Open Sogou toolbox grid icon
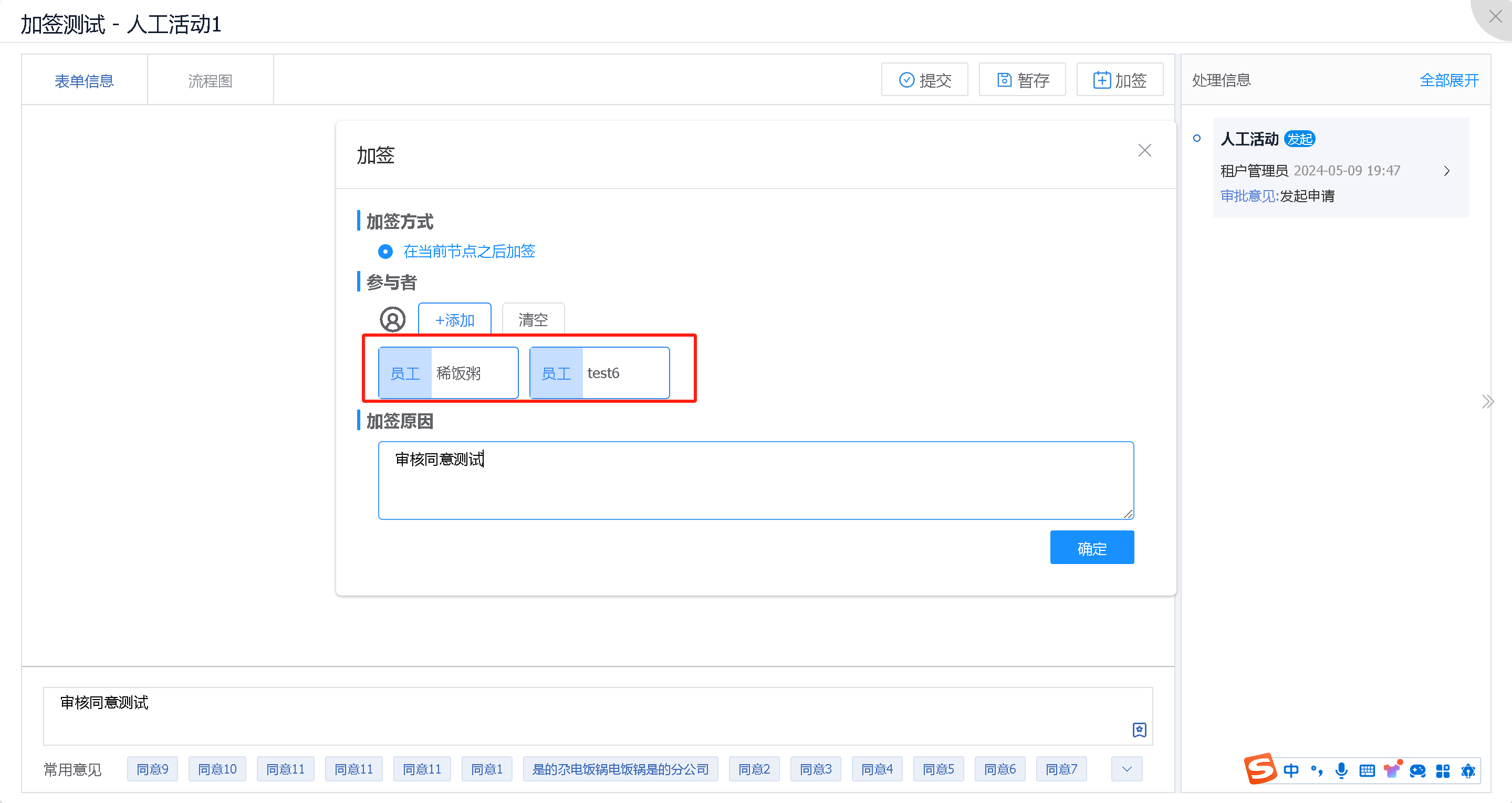Screen dimensions: 1512x803 pos(1443,770)
